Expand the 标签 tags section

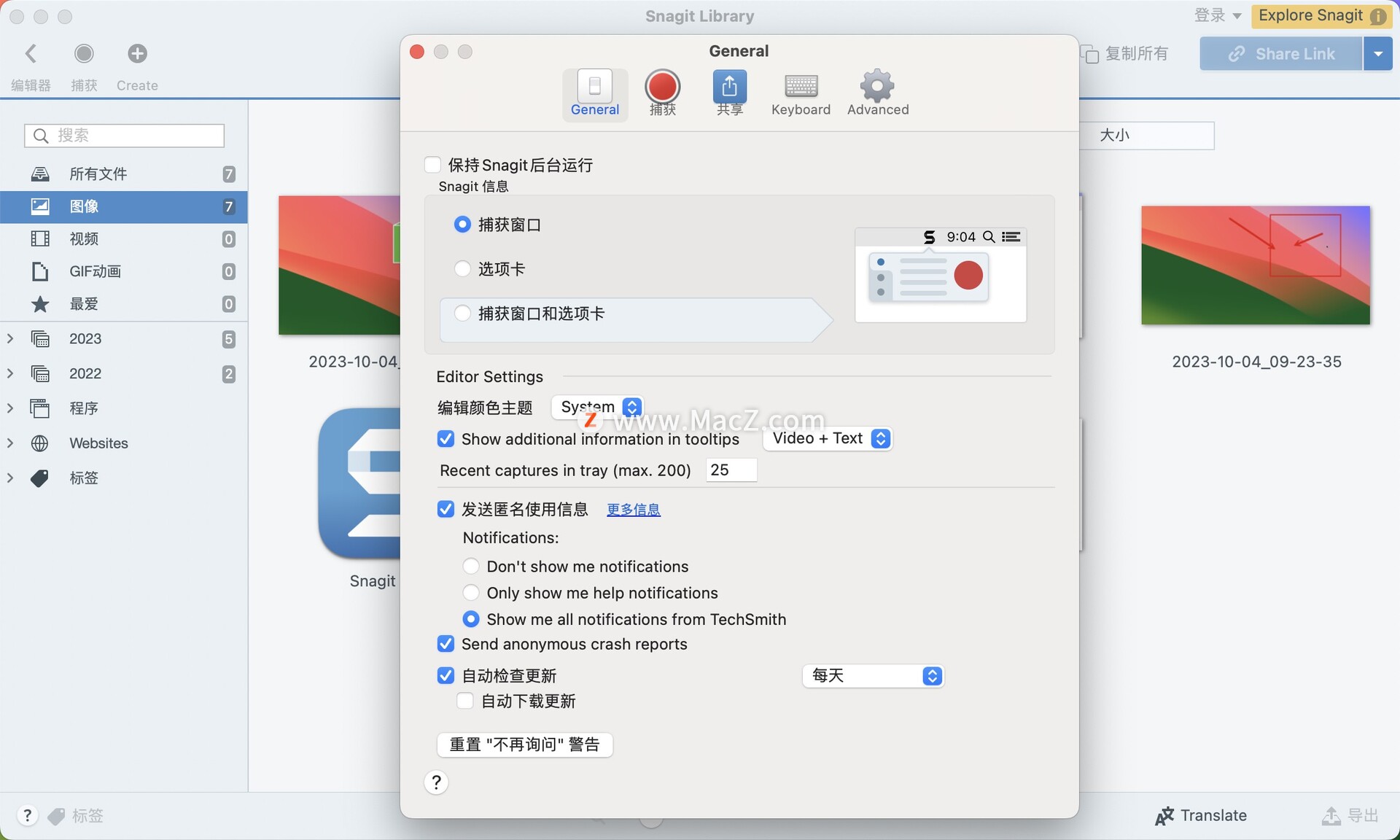(x=10, y=478)
